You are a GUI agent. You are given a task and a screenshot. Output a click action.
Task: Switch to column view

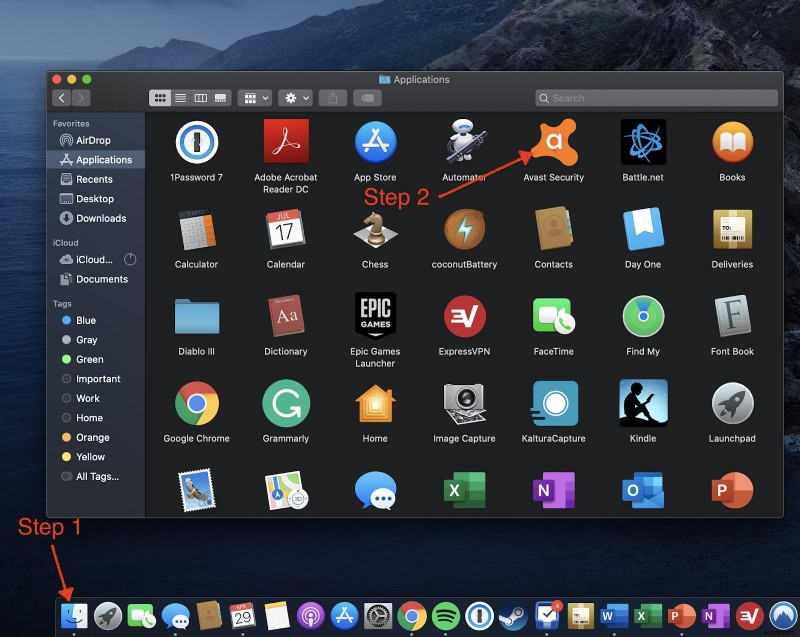click(199, 98)
